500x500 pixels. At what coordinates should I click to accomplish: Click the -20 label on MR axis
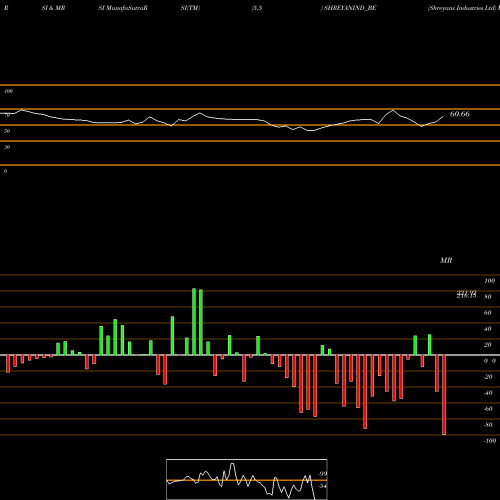pos(488,377)
